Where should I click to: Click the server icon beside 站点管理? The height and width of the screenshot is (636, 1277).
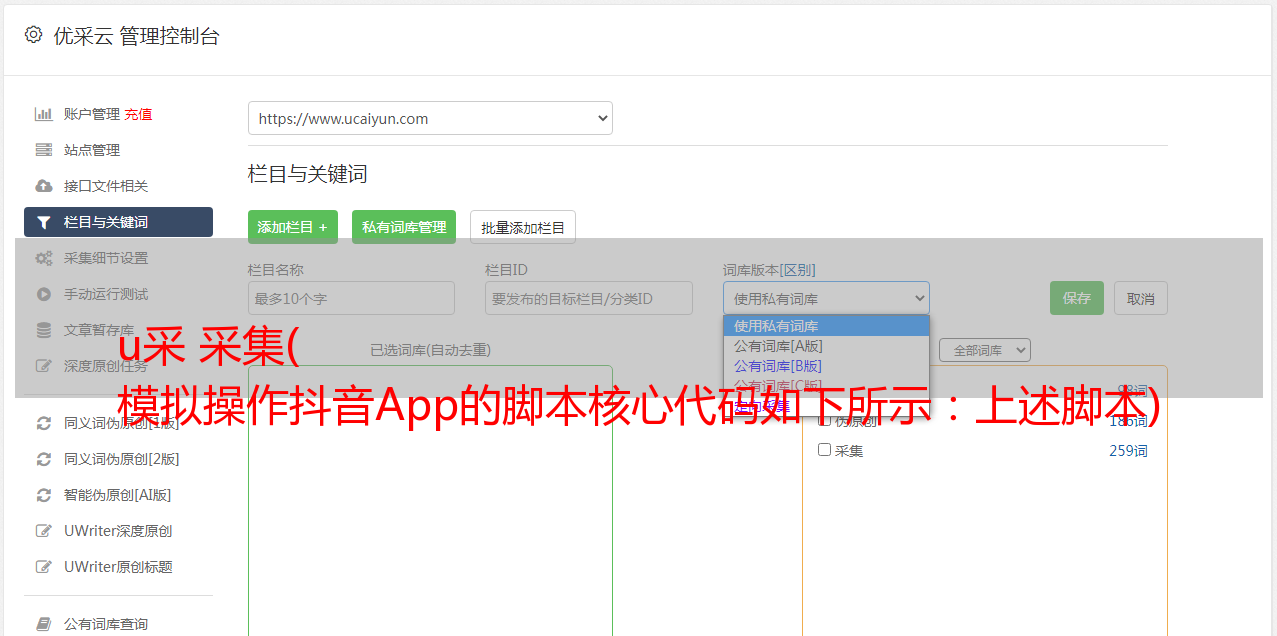click(43, 150)
